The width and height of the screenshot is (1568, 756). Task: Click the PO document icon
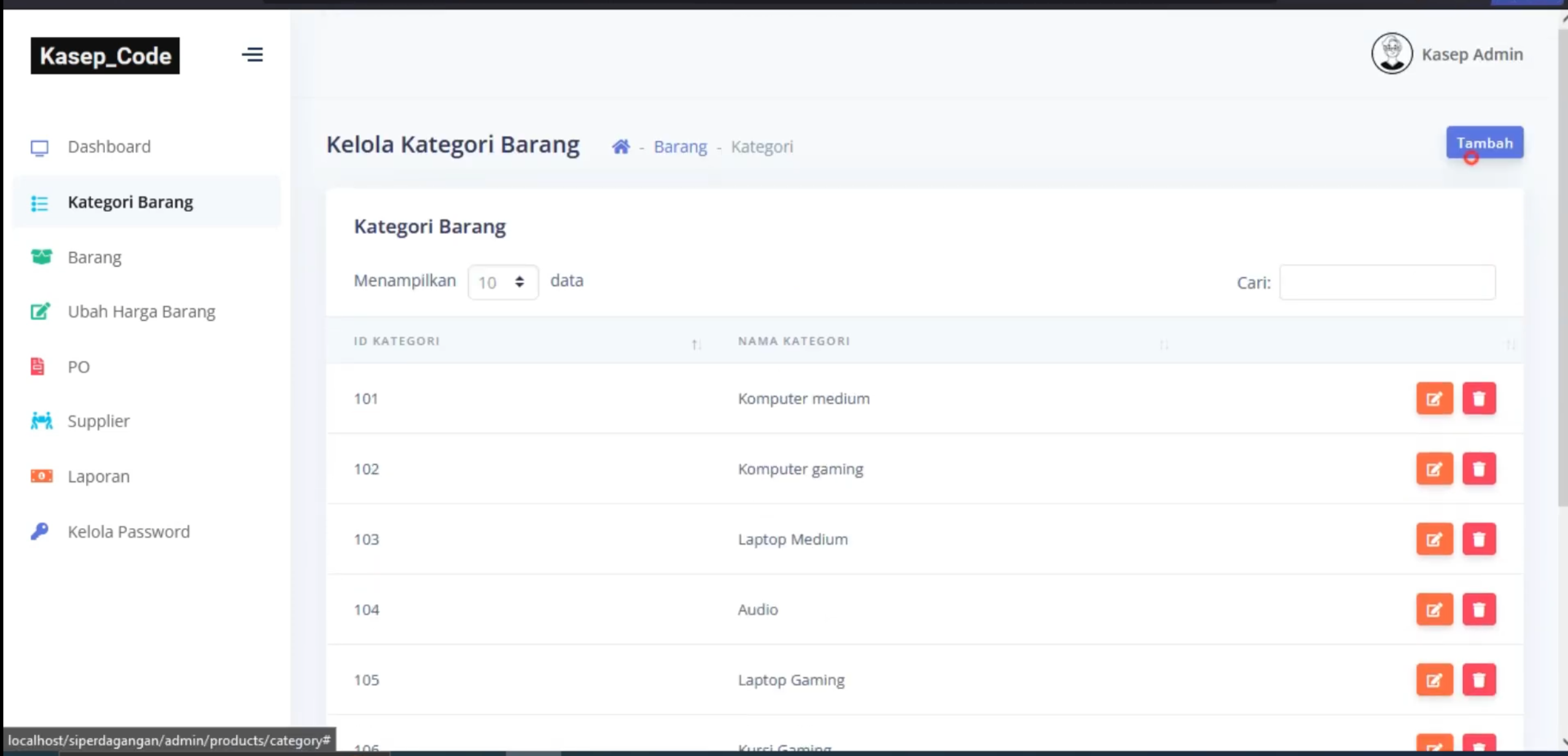pos(37,367)
